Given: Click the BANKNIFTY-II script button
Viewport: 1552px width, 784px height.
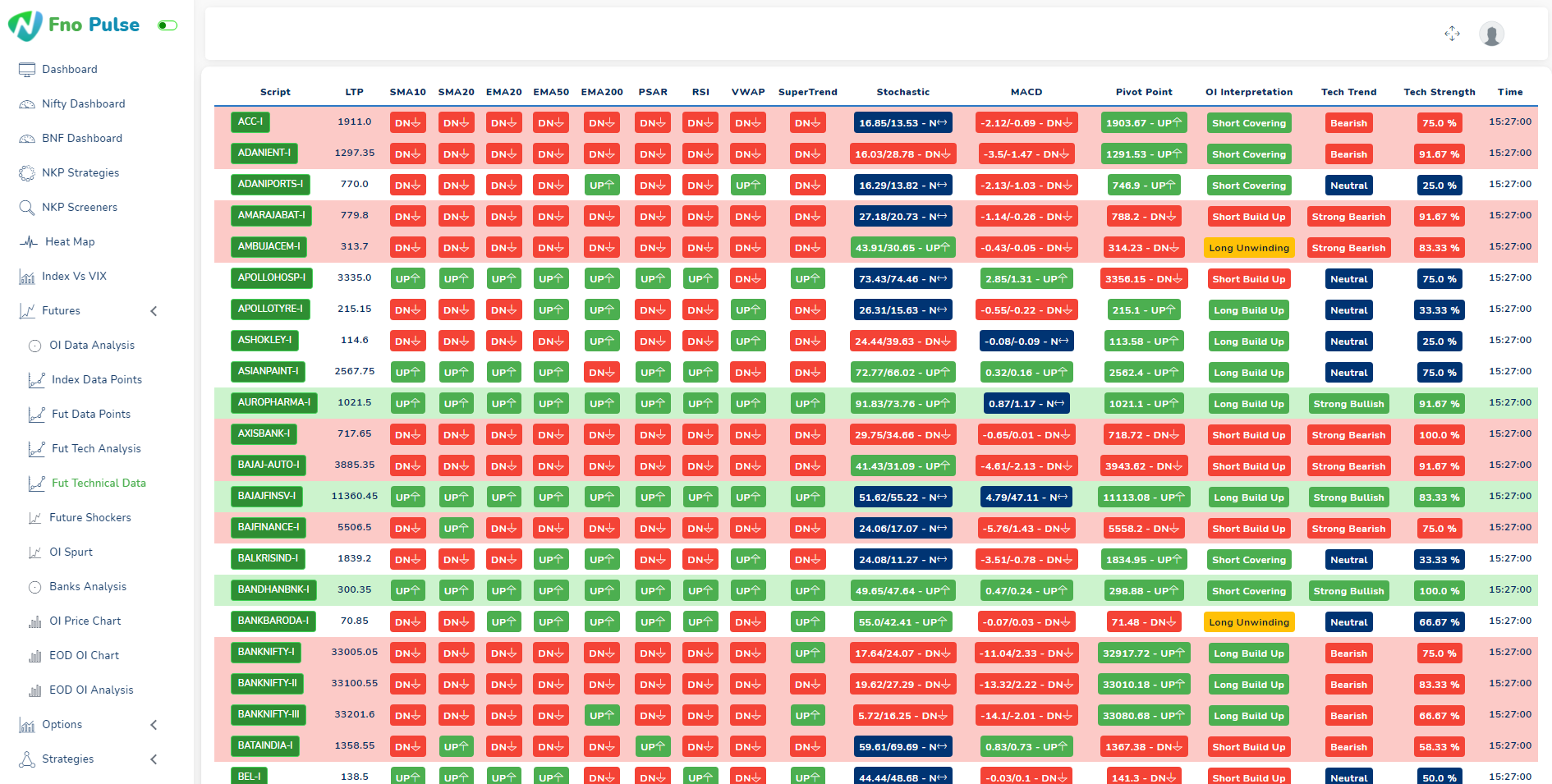Looking at the screenshot, I should pos(267,683).
